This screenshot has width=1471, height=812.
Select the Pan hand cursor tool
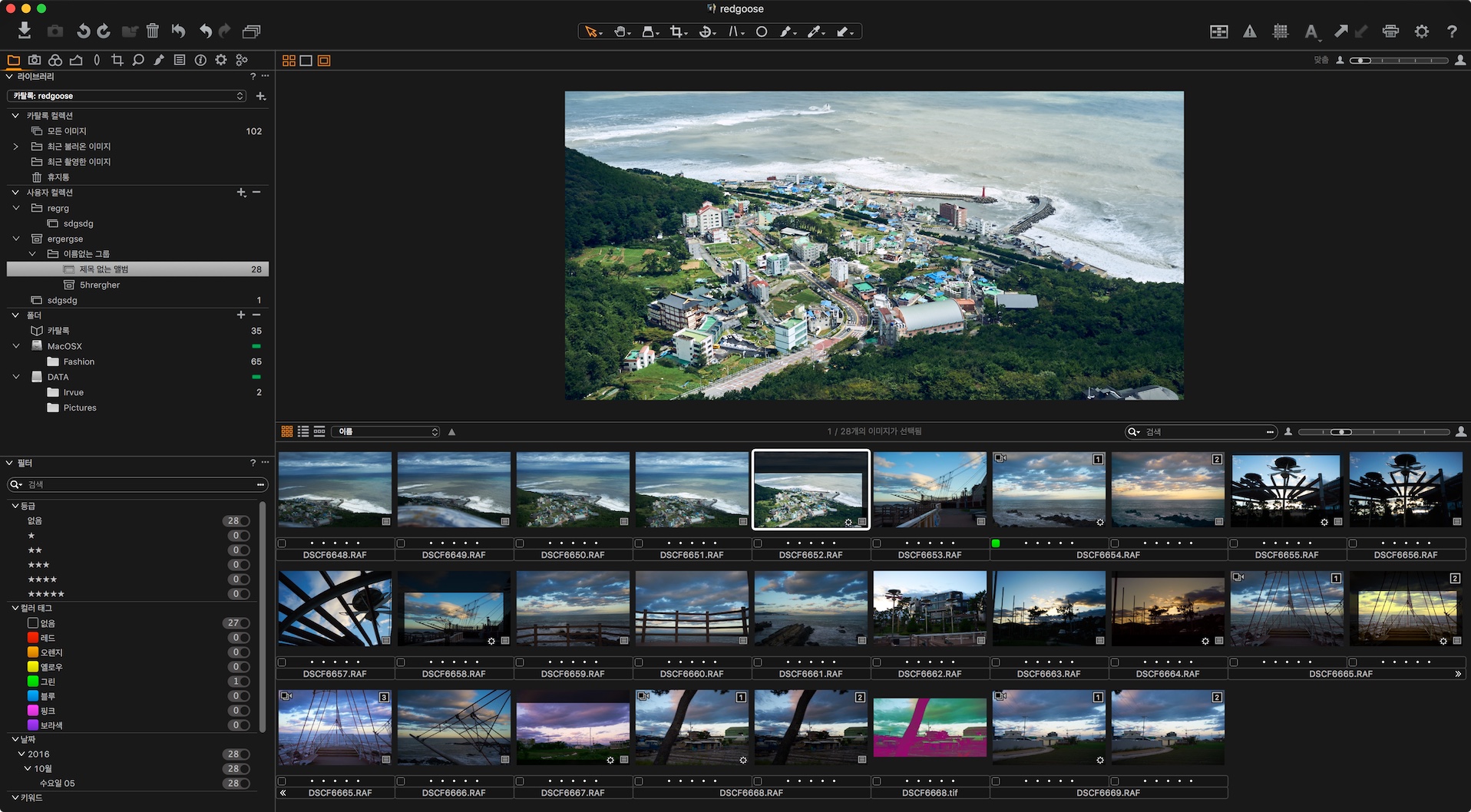point(621,31)
